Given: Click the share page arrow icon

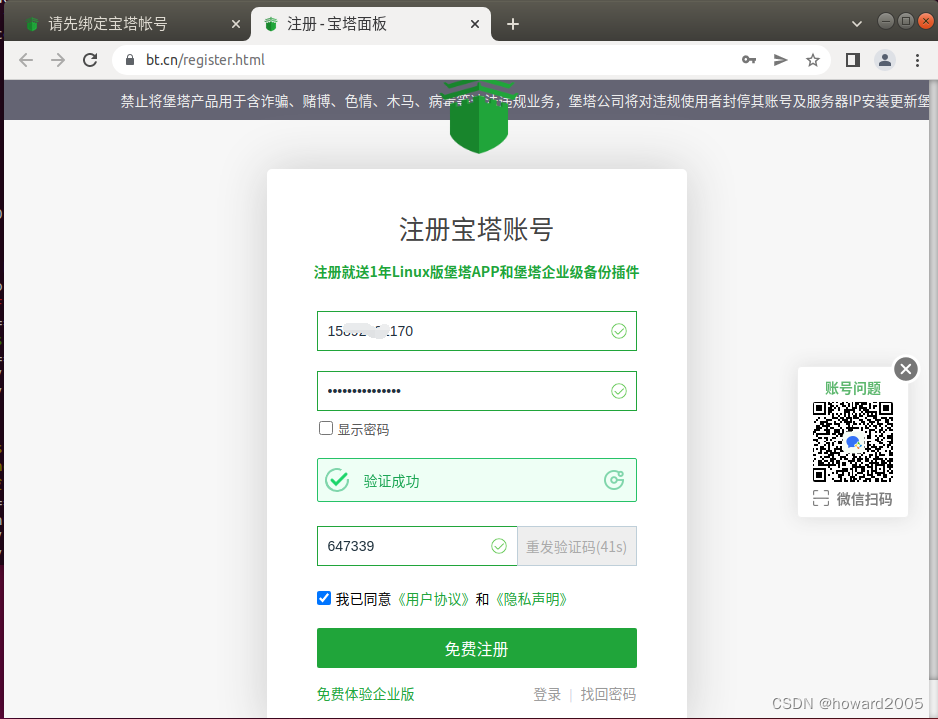Looking at the screenshot, I should click(781, 60).
